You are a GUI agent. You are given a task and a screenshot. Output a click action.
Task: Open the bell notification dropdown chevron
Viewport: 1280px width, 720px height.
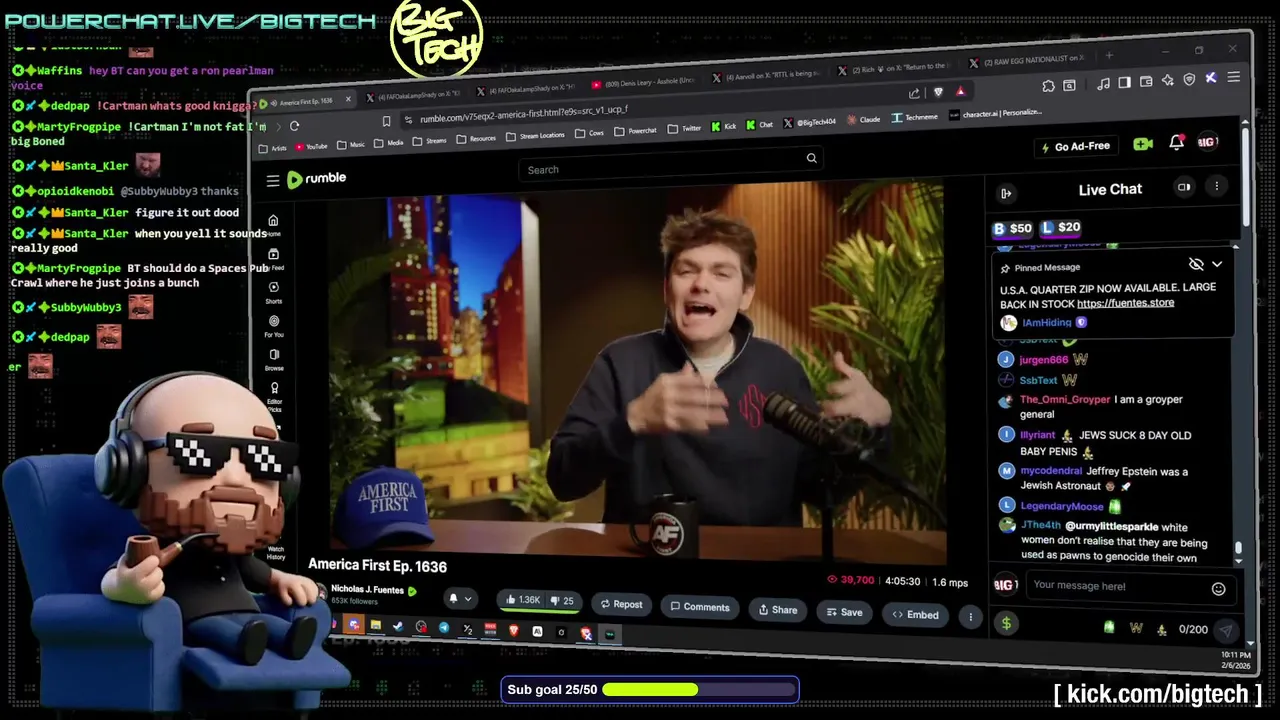[468, 599]
